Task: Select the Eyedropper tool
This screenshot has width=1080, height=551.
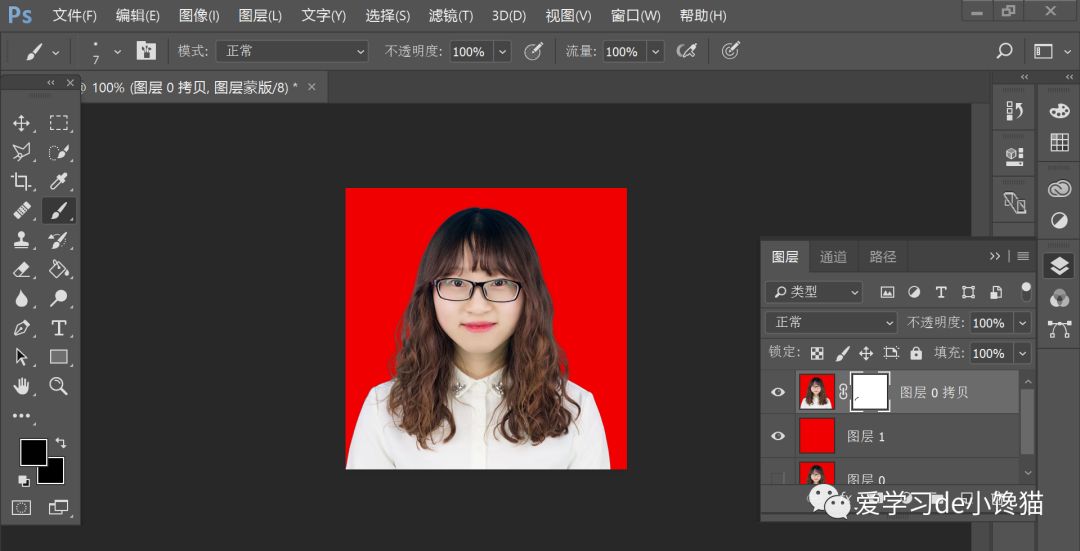Action: coord(59,181)
